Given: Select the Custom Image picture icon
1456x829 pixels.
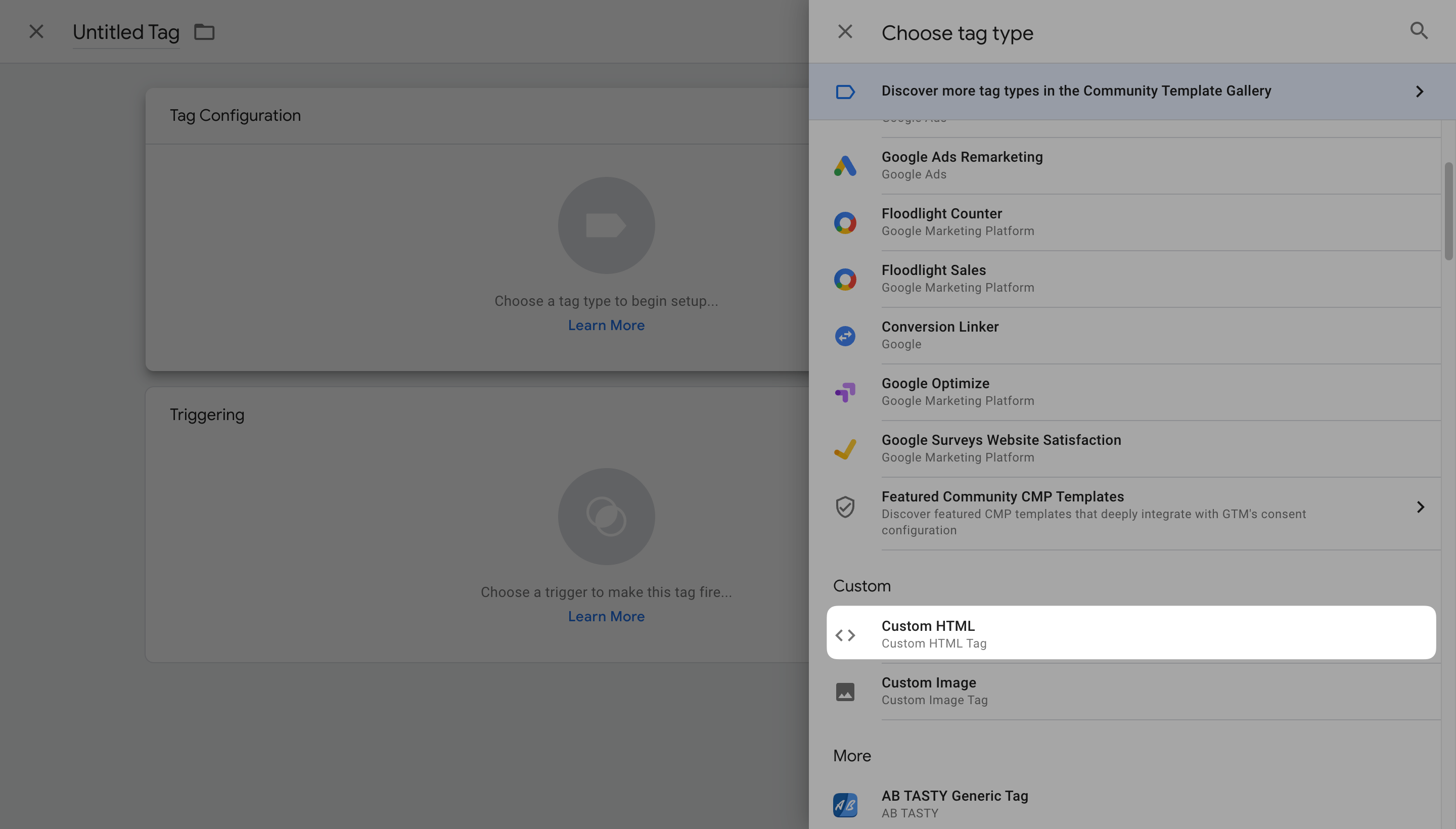Looking at the screenshot, I should [845, 692].
